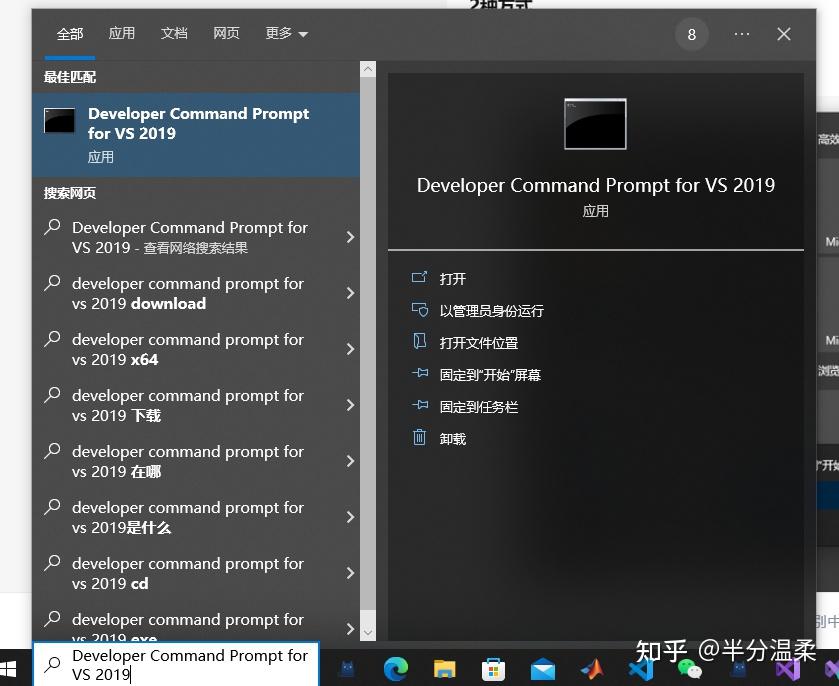This screenshot has height=686, width=839.
Task: Click the large console thumbnail in preview pane
Action: coord(595,124)
